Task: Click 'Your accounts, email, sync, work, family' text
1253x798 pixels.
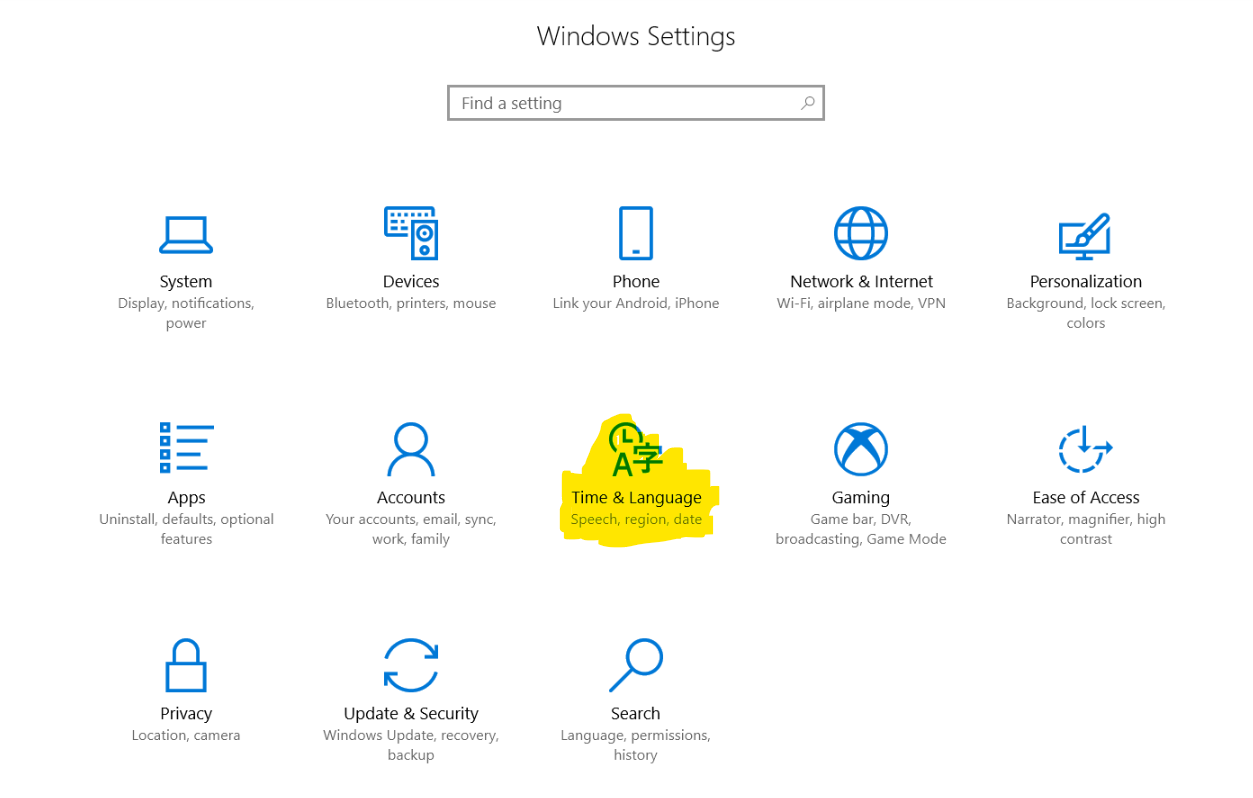Action: 411,529
